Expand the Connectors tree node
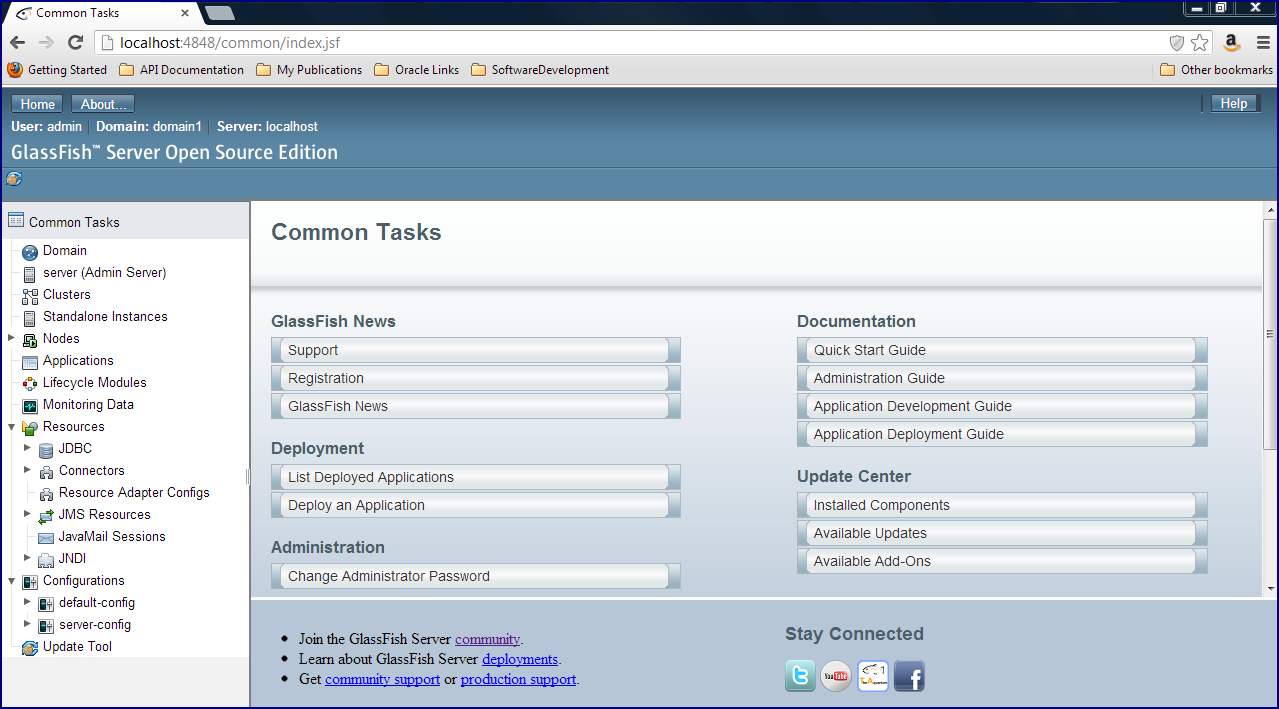The image size is (1279, 709). (27, 470)
